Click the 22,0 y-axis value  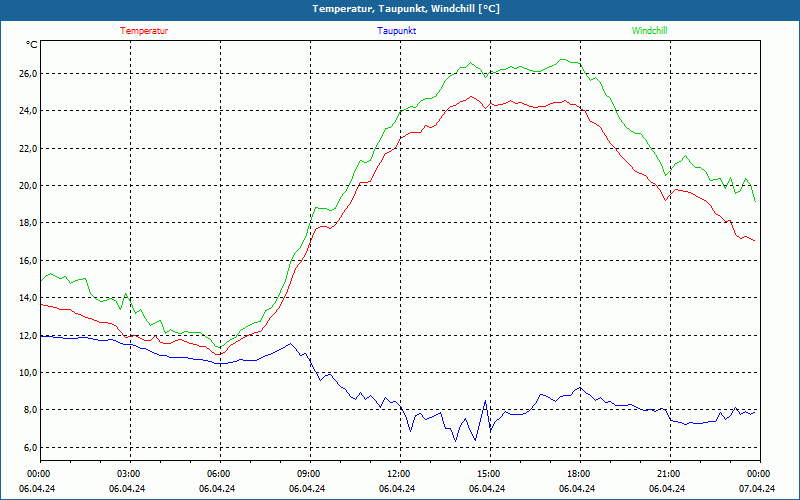(x=28, y=148)
